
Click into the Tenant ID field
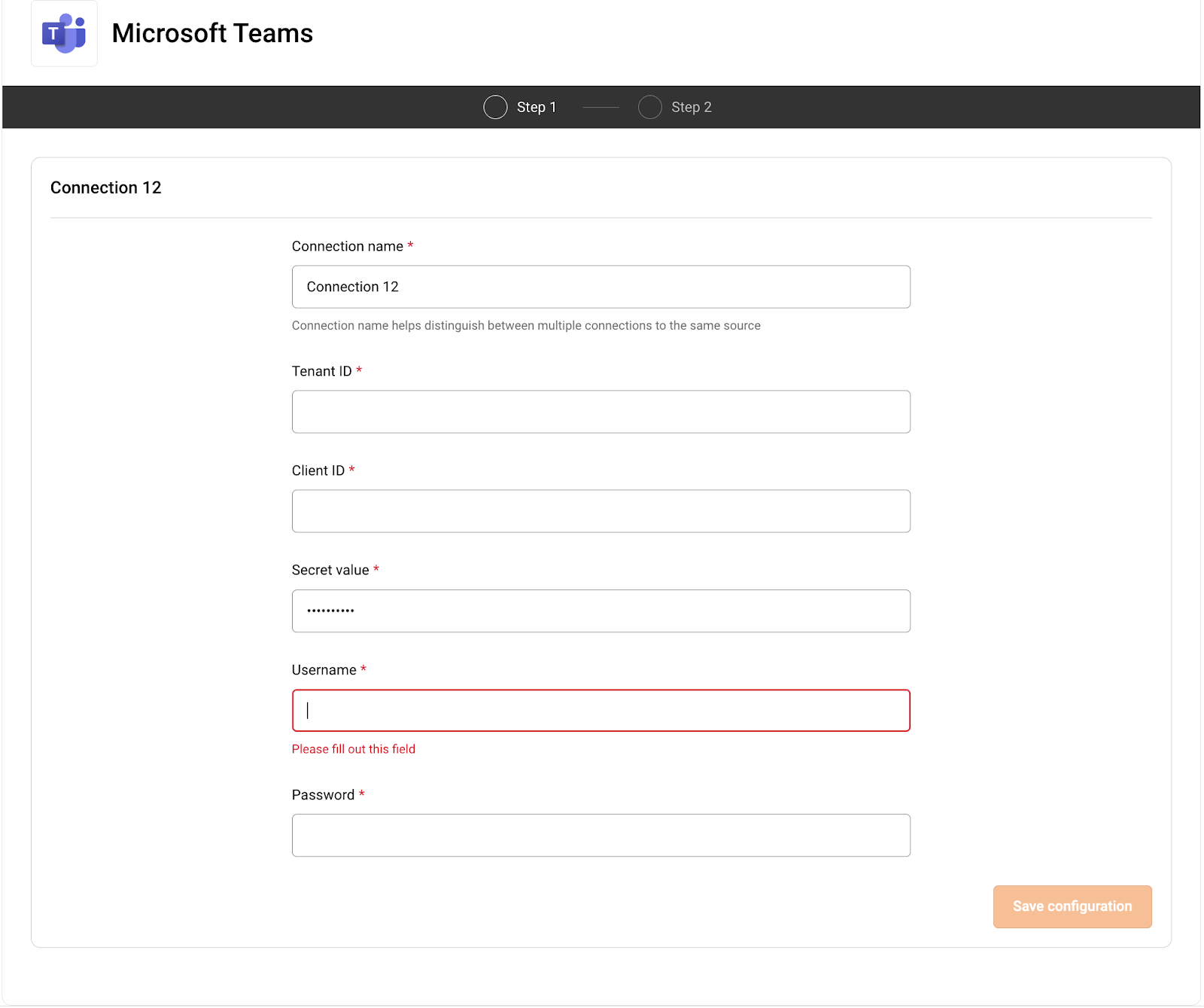pyautogui.click(x=600, y=412)
